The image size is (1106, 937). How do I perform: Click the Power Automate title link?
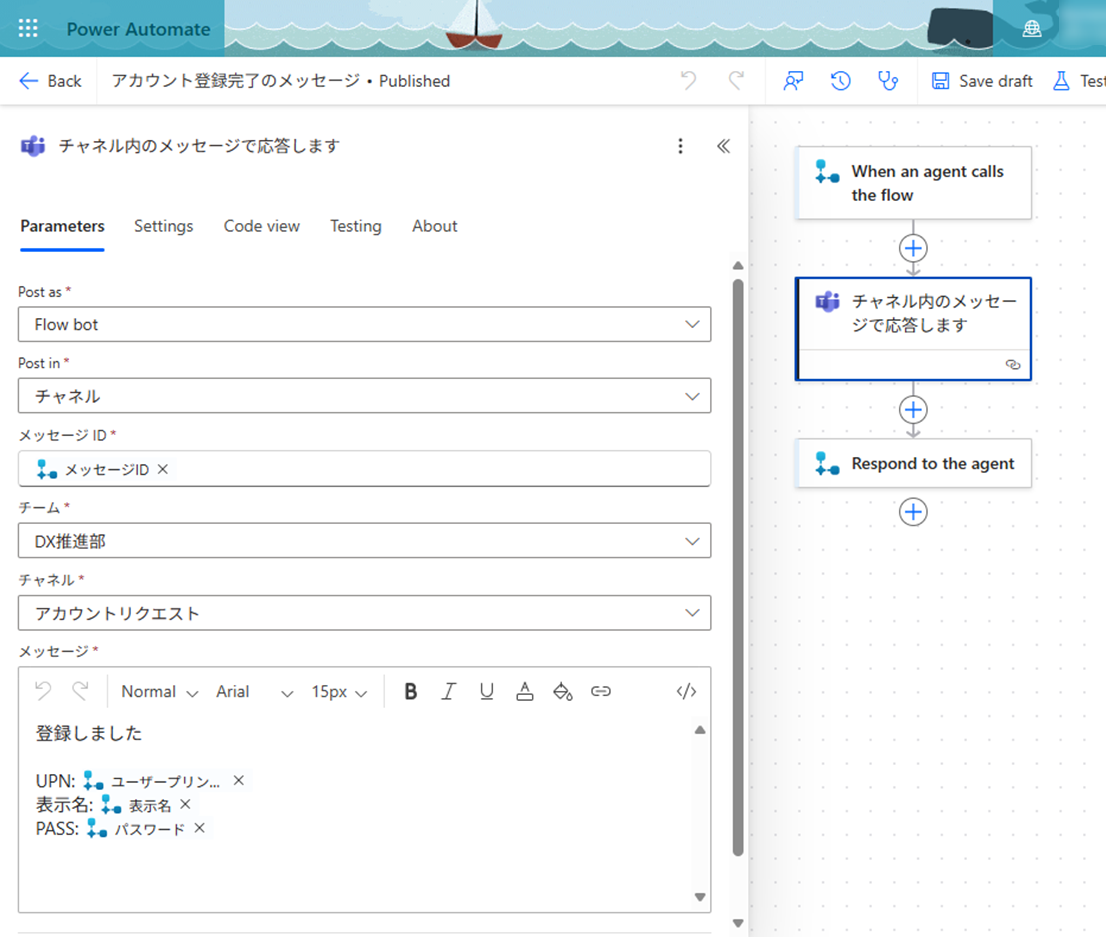138,29
